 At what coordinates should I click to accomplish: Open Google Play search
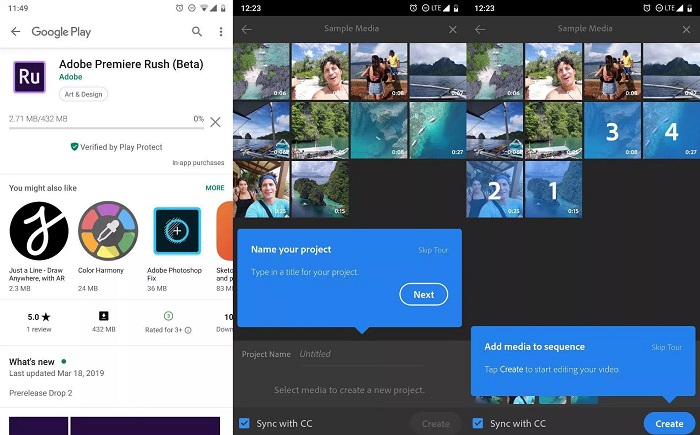click(197, 31)
